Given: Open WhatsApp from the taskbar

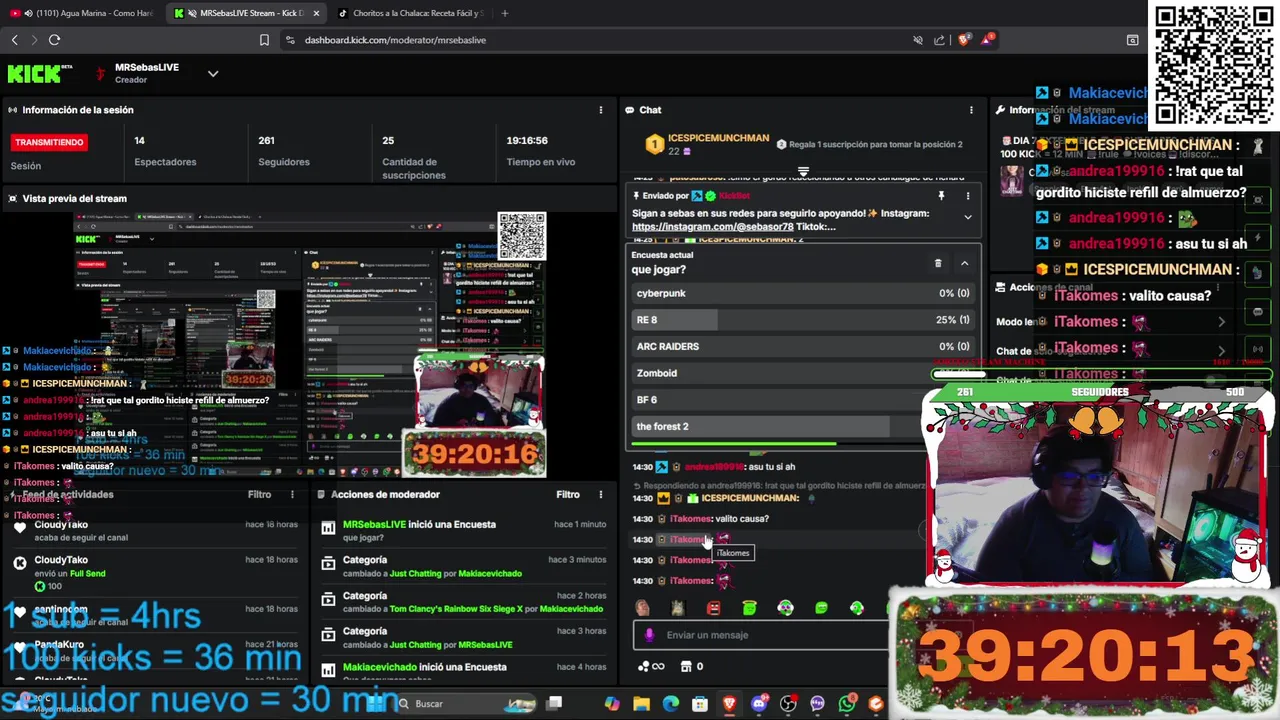Looking at the screenshot, I should click(847, 704).
